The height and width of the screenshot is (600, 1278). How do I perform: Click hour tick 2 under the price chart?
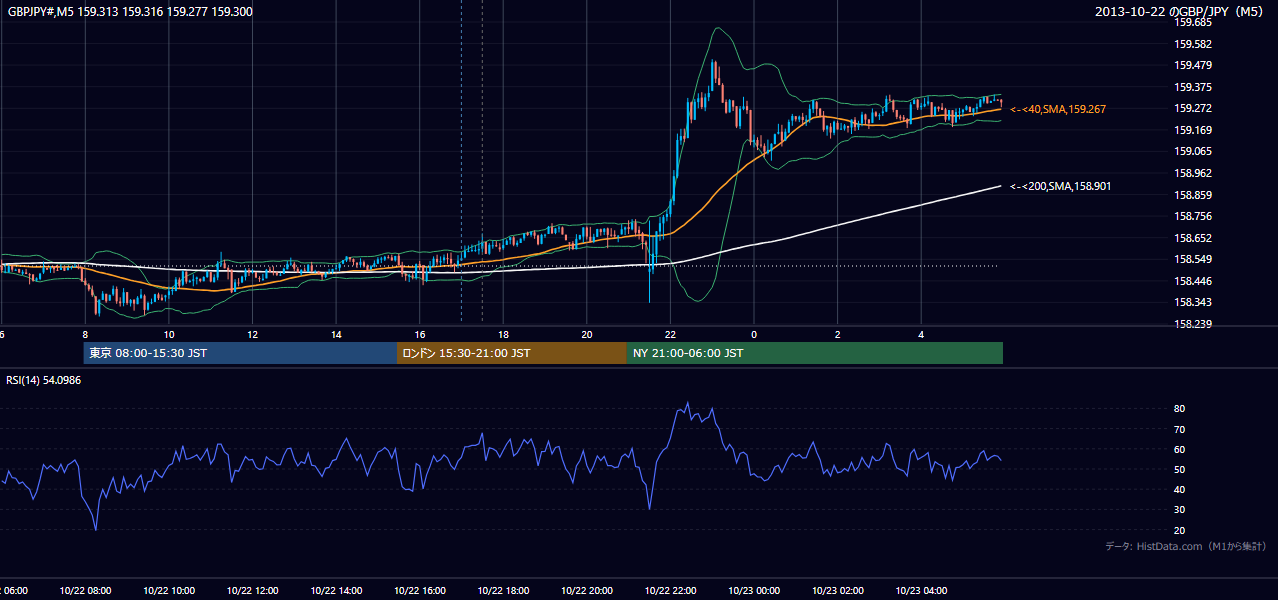(837, 334)
